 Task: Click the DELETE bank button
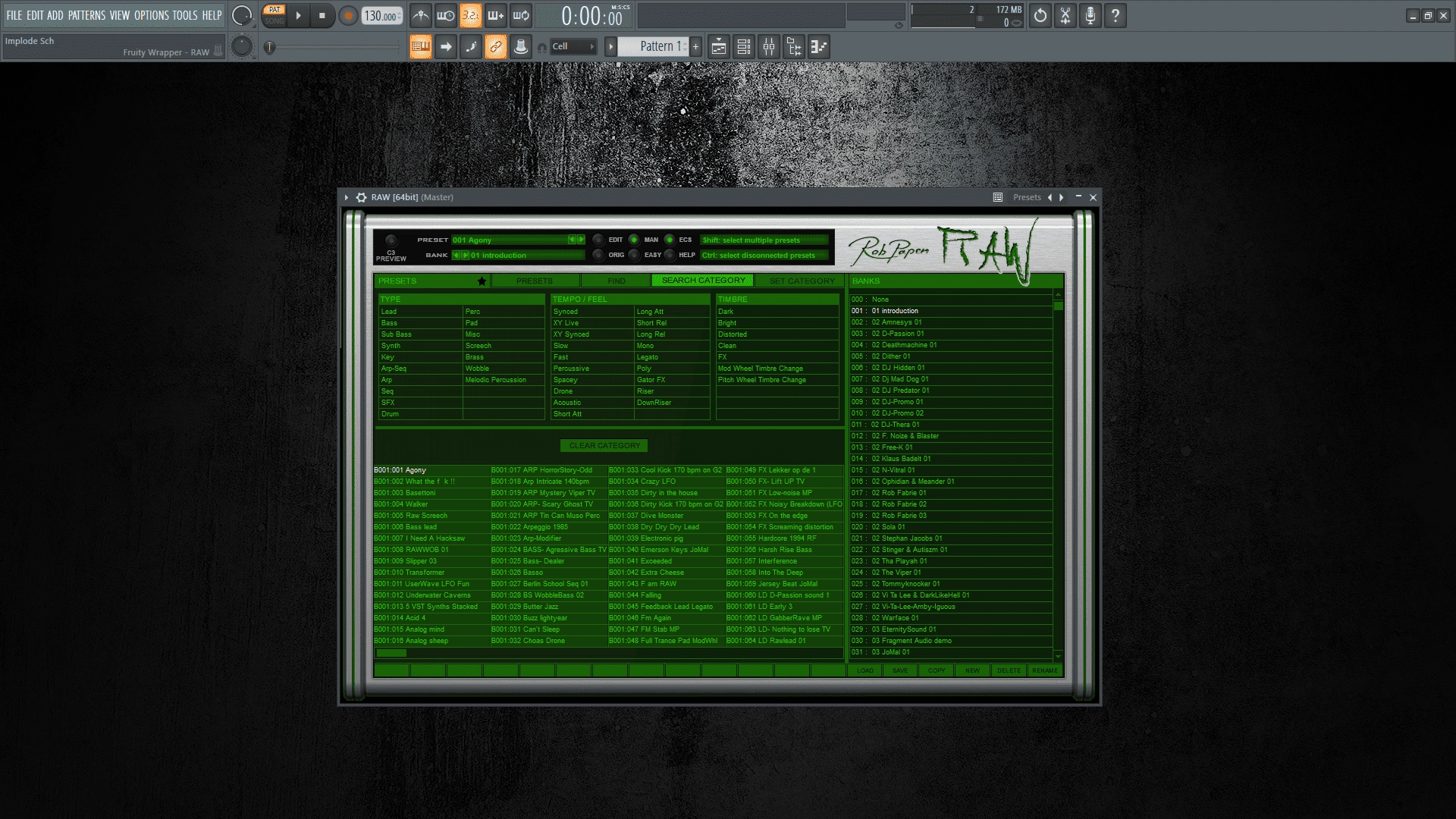click(x=1009, y=670)
